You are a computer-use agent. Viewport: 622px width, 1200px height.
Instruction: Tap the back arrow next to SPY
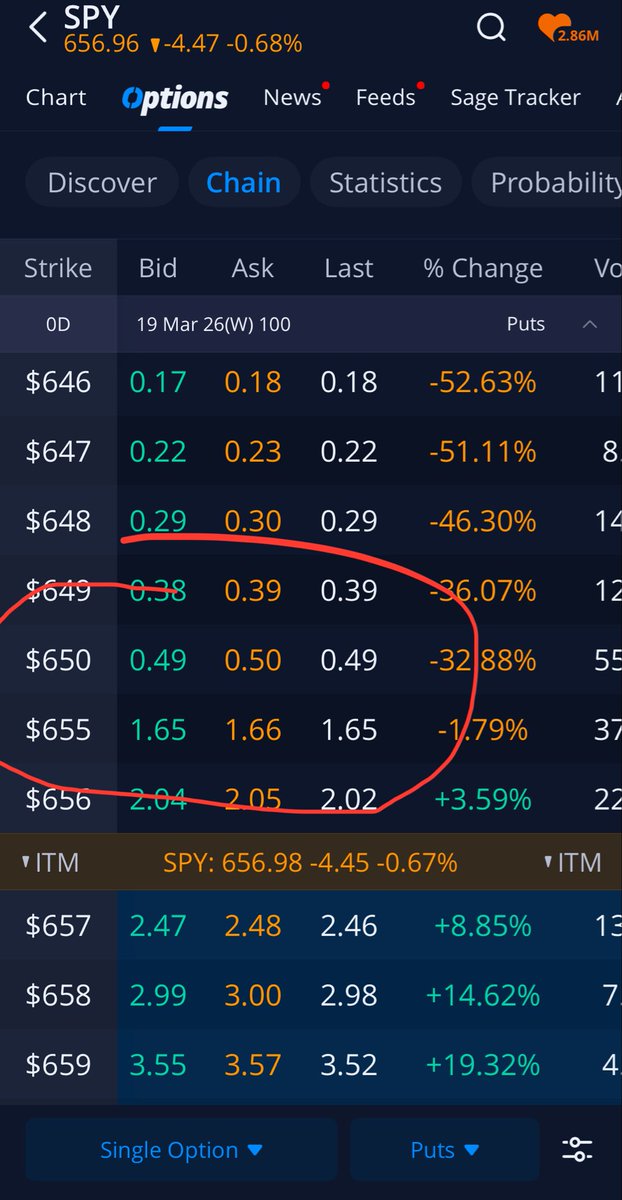click(x=38, y=28)
